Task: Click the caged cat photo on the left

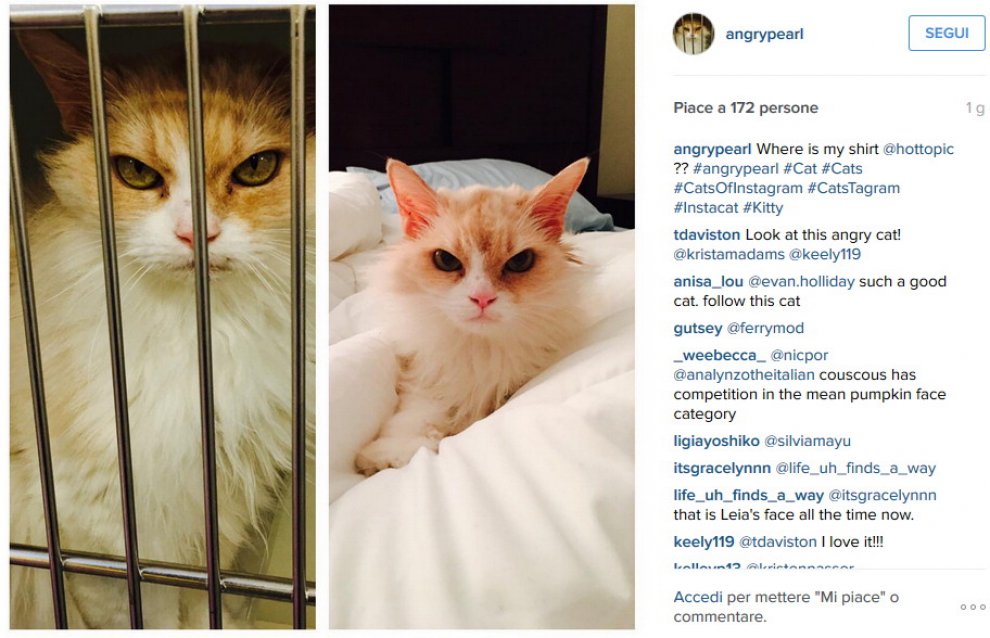Action: pyautogui.click(x=162, y=316)
